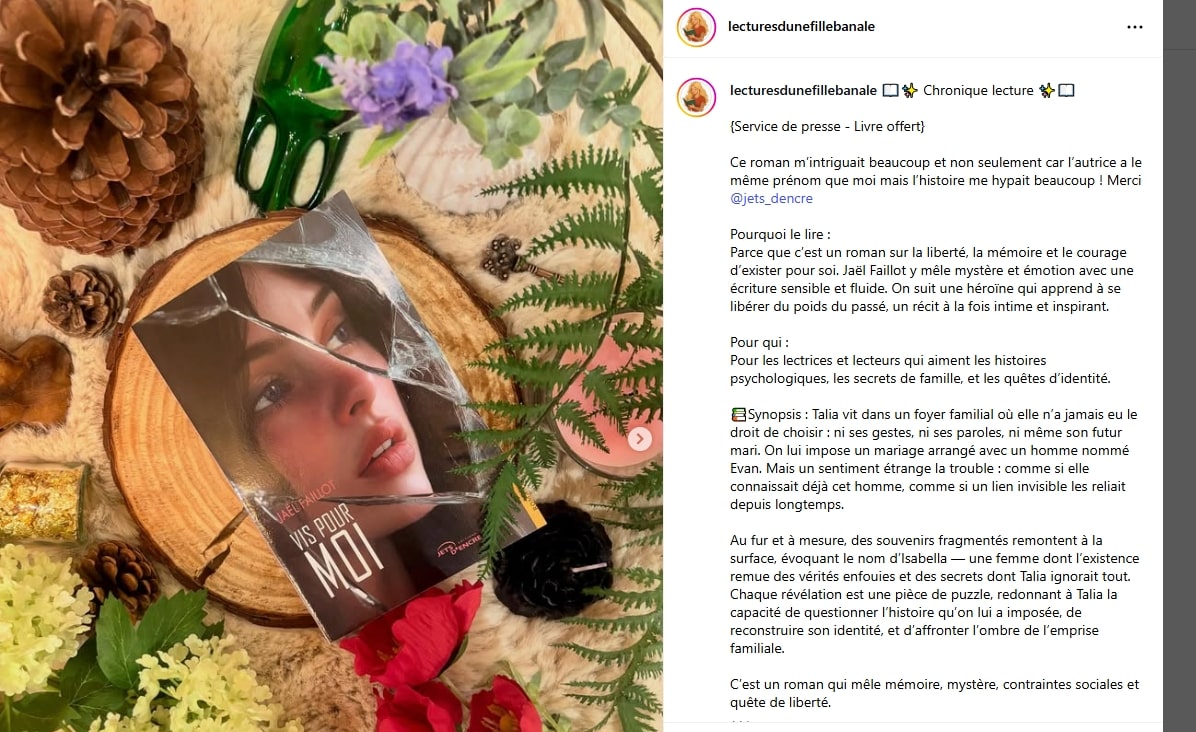The height and width of the screenshot is (732, 1196).
Task: Click the Pourquoi le lire heading
Action: click(x=780, y=235)
